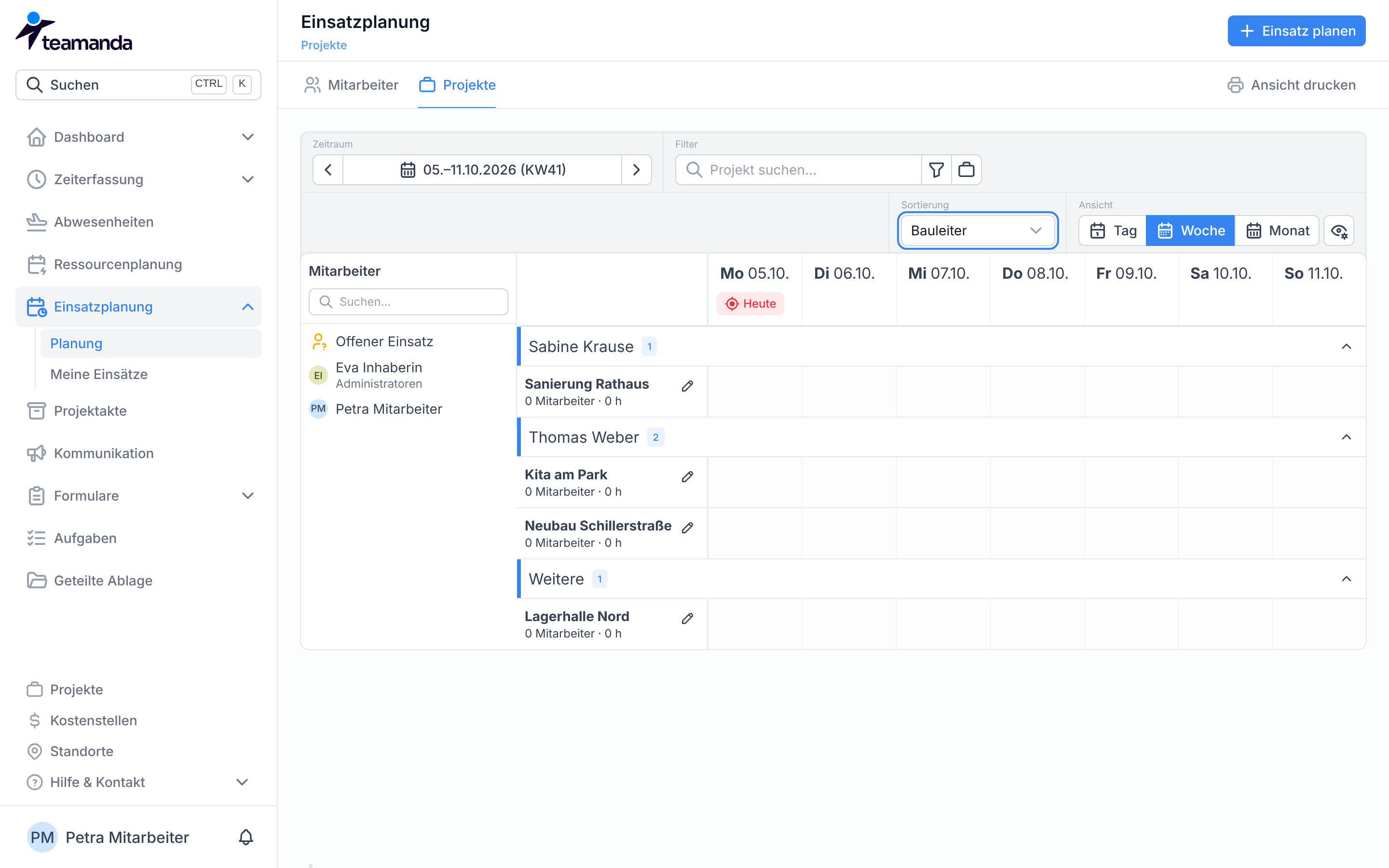Switch to the Mitarbeiter tab
The width and height of the screenshot is (1389, 868).
click(x=351, y=85)
